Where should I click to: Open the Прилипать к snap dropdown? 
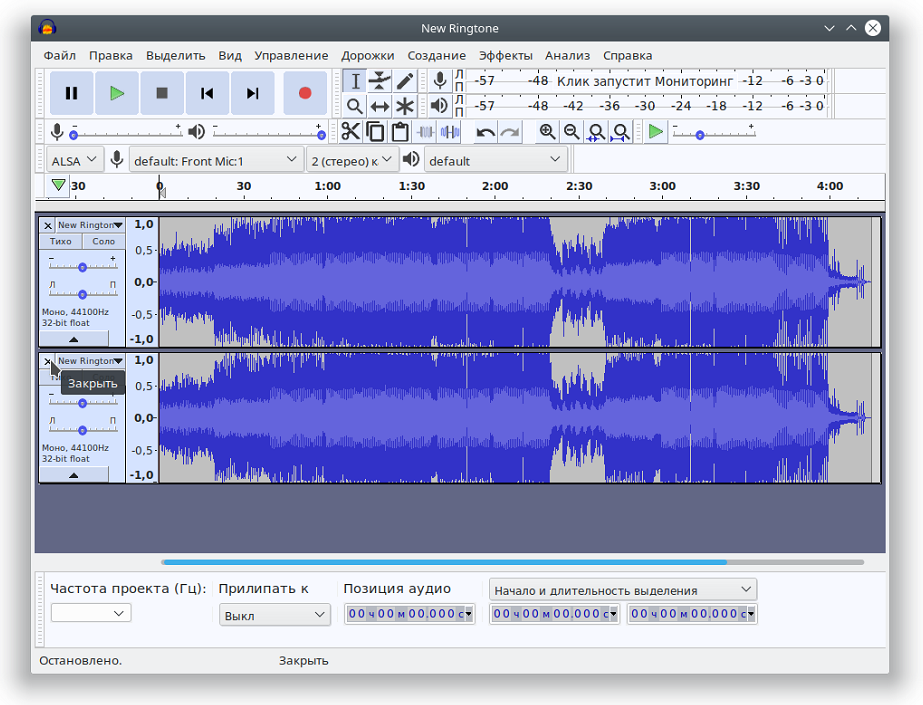[274, 615]
